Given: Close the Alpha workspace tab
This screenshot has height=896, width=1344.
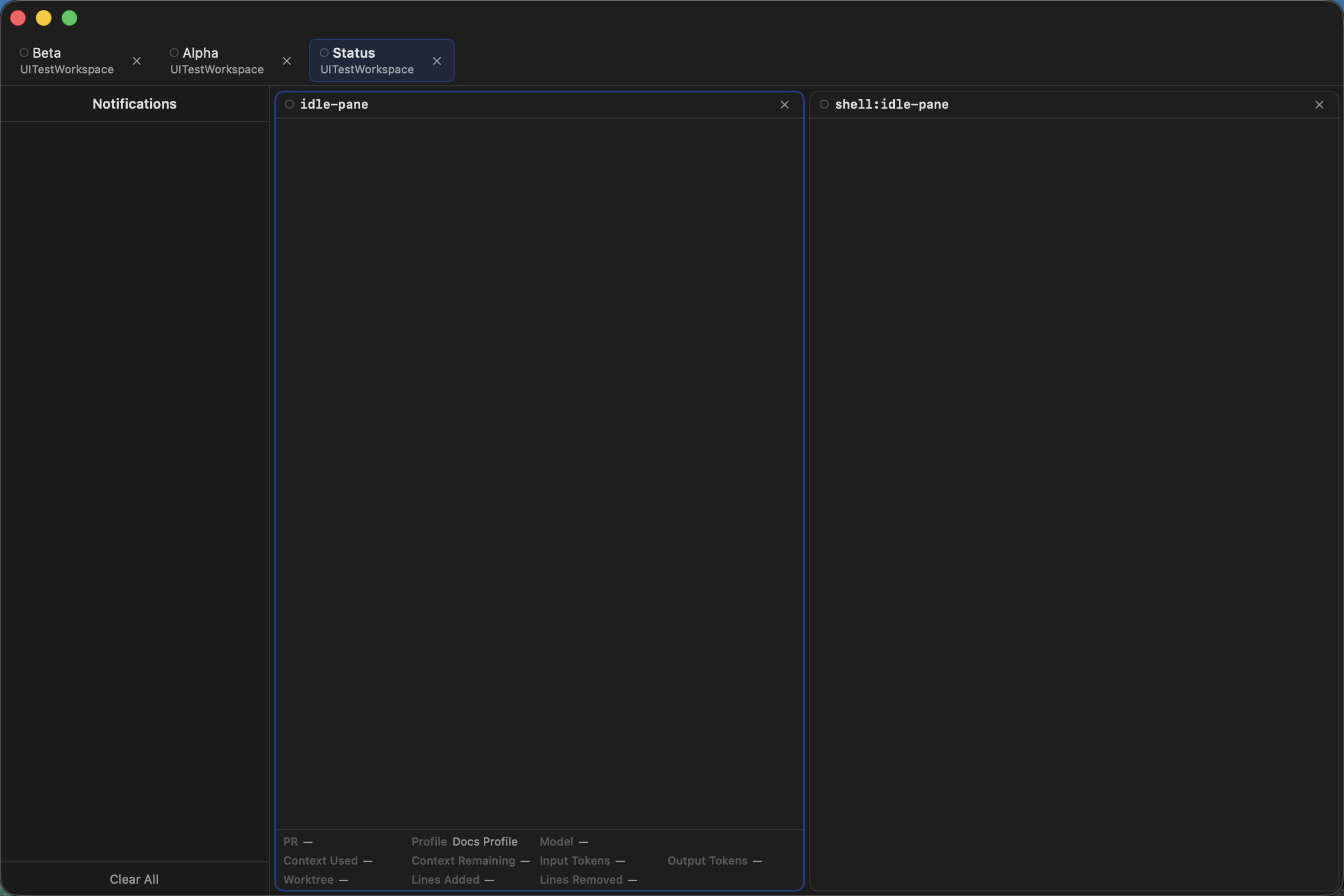Looking at the screenshot, I should click(x=287, y=61).
